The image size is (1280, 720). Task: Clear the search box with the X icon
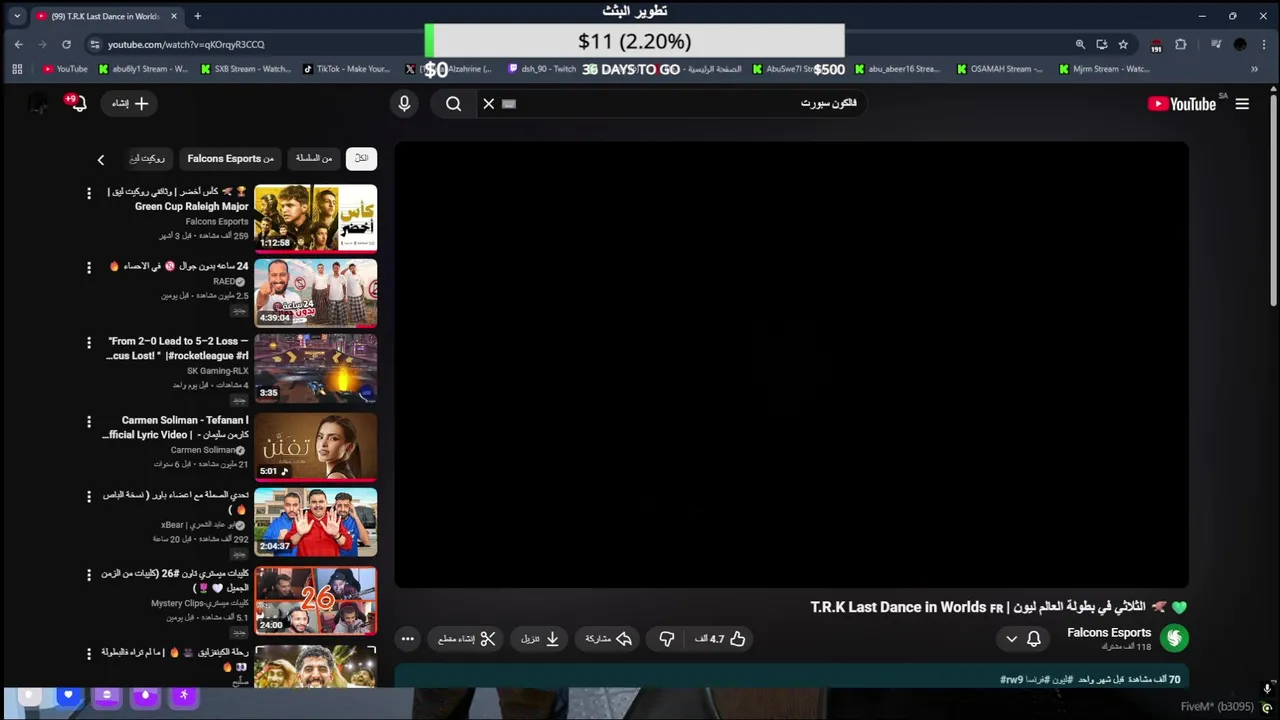[x=488, y=104]
